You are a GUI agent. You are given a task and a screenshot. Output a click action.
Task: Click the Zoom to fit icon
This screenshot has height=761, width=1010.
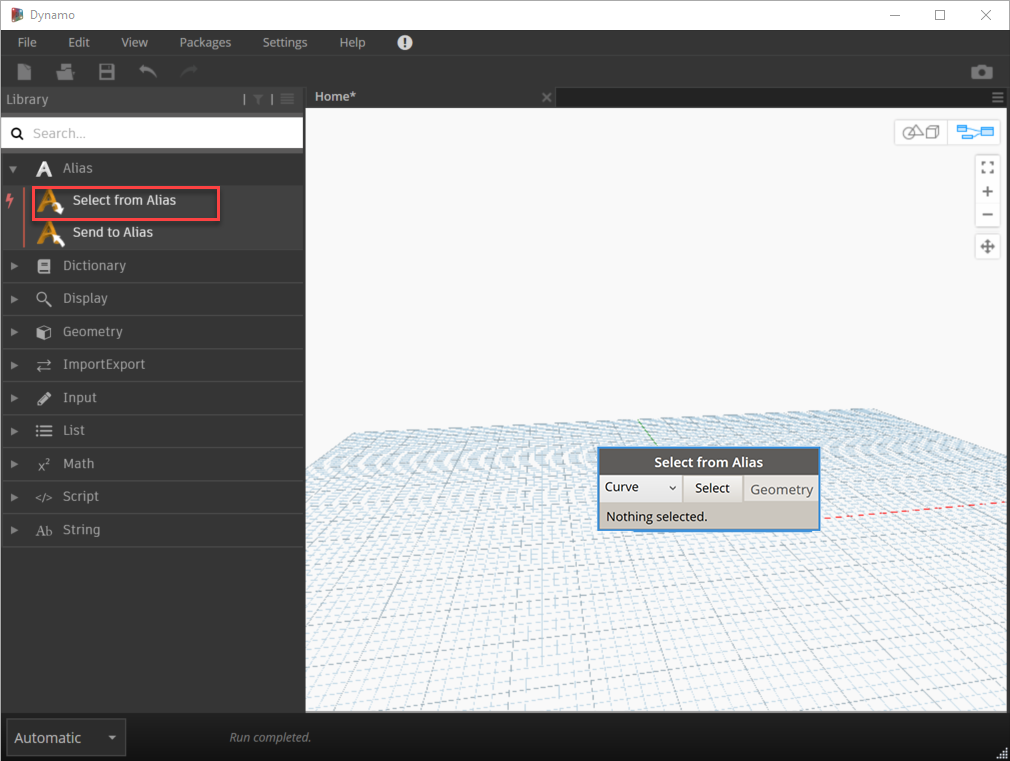point(987,168)
